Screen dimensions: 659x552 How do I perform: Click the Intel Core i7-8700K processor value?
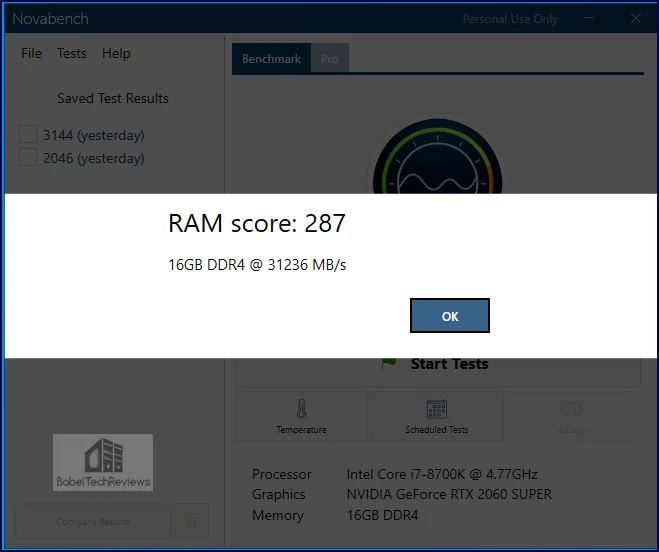[442, 474]
